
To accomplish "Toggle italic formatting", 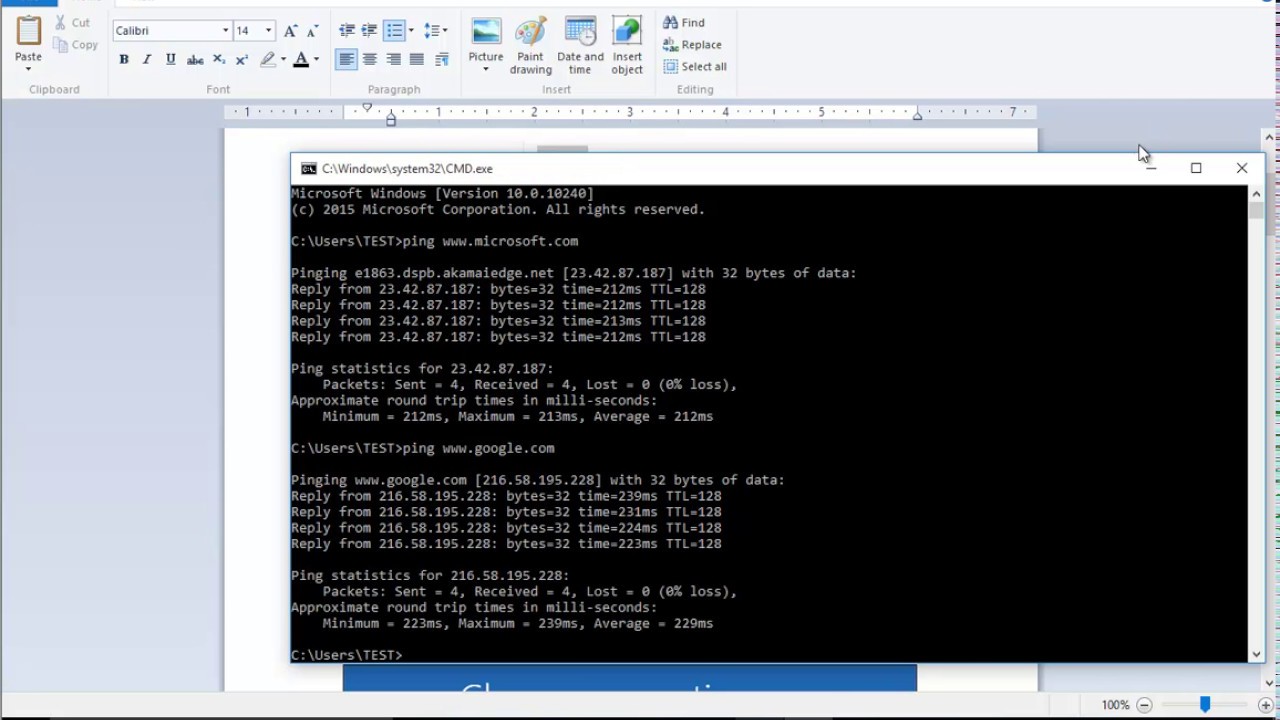I will point(147,60).
